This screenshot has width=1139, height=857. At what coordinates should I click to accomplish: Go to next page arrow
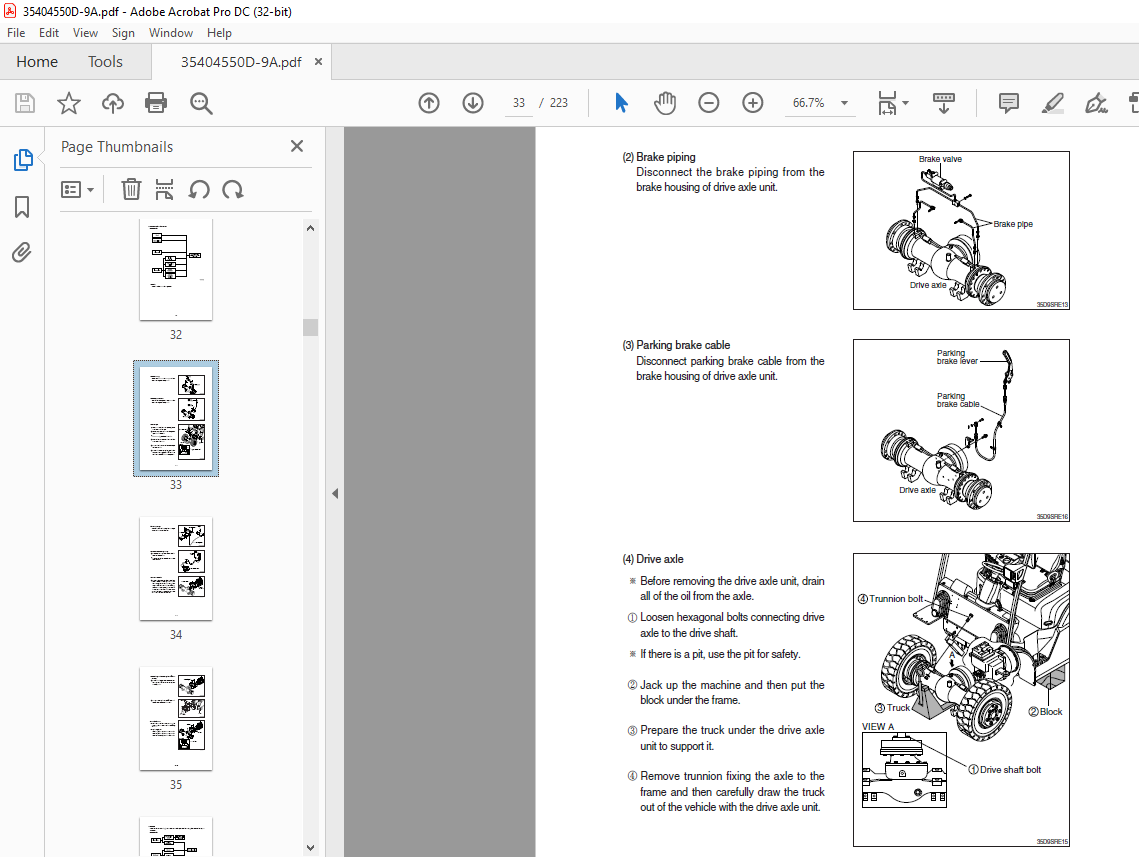coord(473,103)
